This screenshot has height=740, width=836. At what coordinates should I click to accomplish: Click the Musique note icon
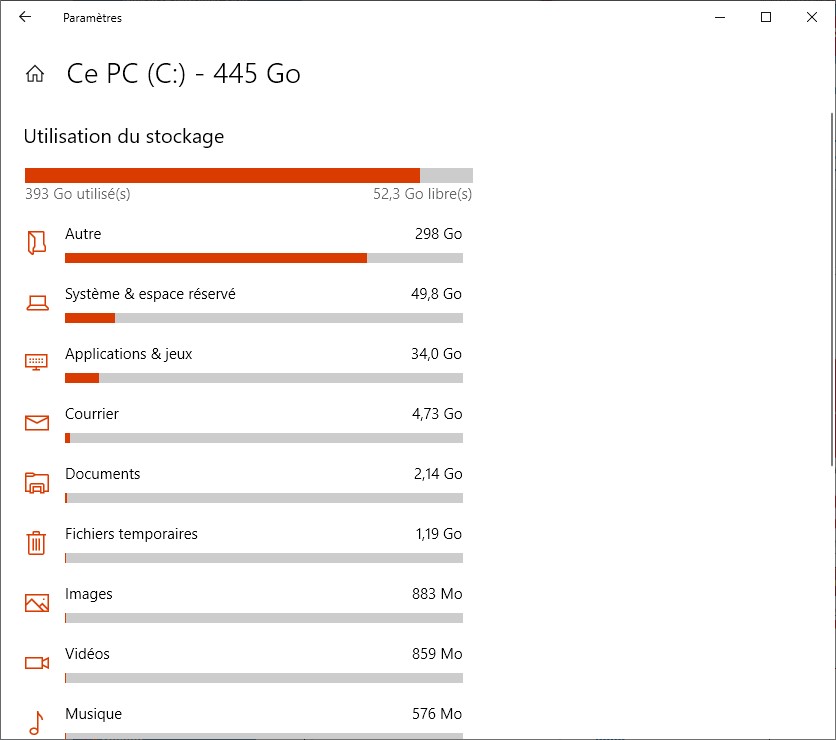(37, 722)
